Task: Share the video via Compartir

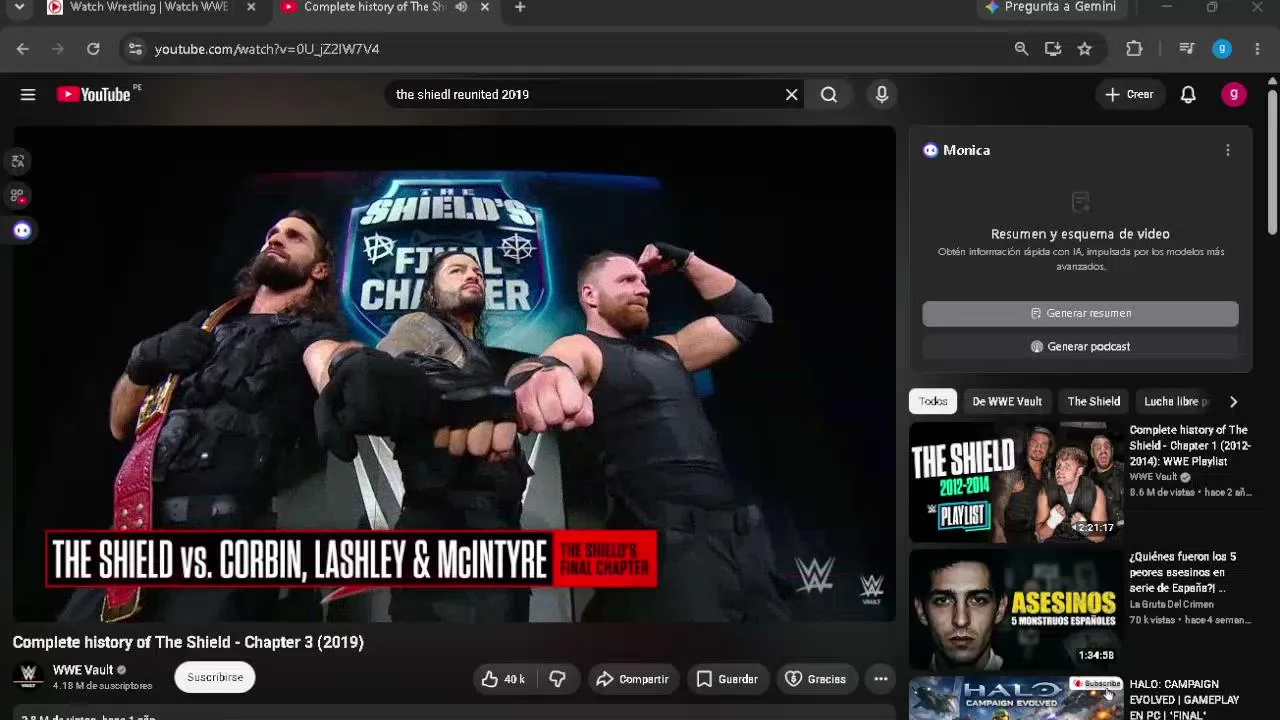Action: 632,679
